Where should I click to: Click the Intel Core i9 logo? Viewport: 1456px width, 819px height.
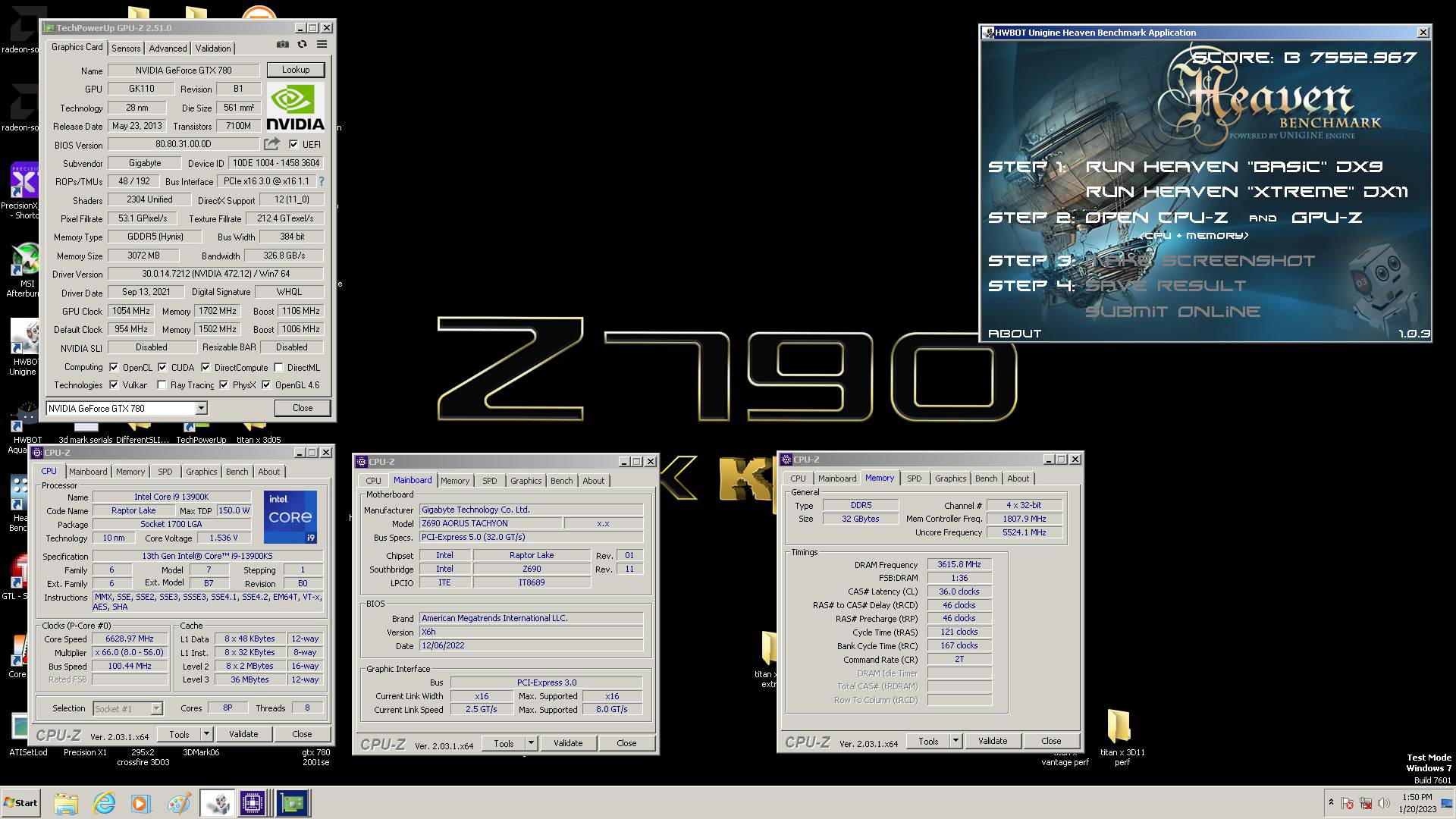290,516
